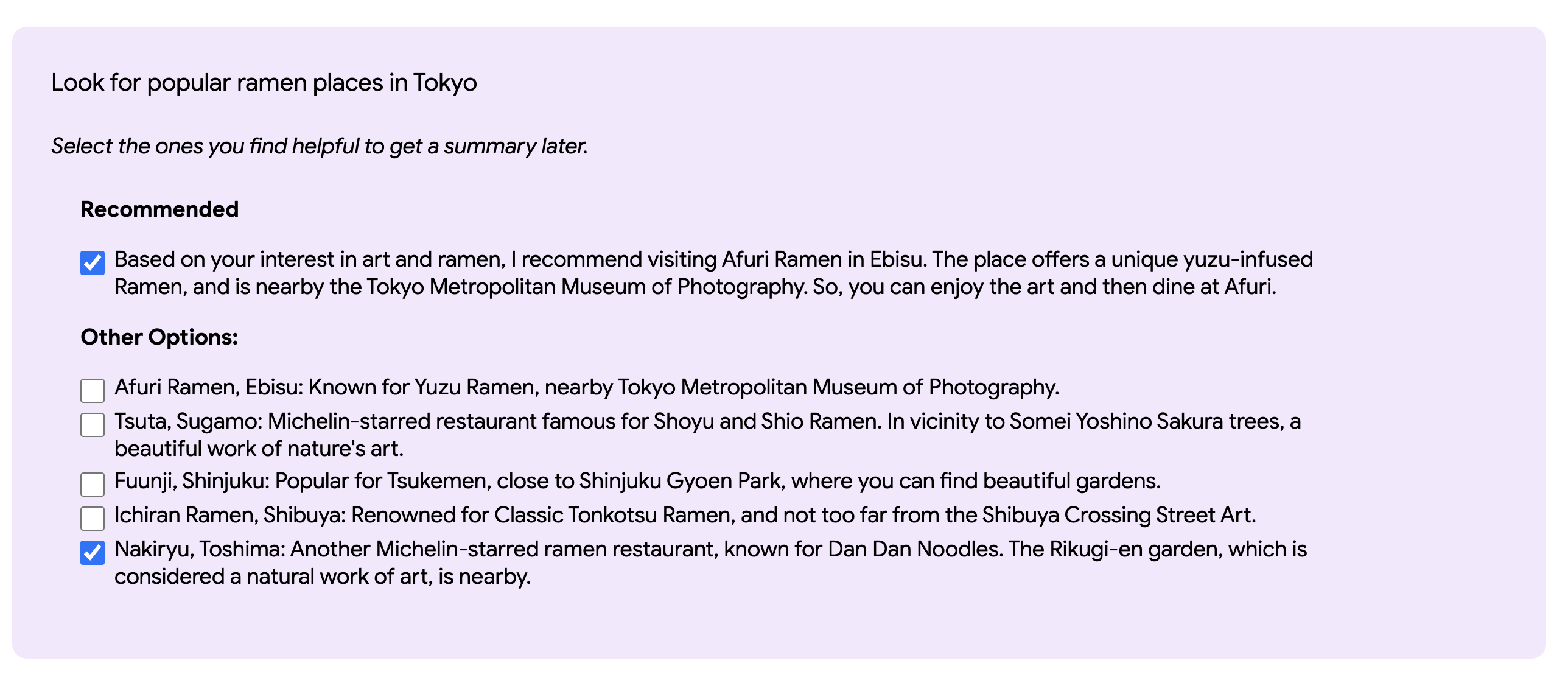Click the 'Other Options:' section heading
1568x694 pixels.
tap(159, 337)
